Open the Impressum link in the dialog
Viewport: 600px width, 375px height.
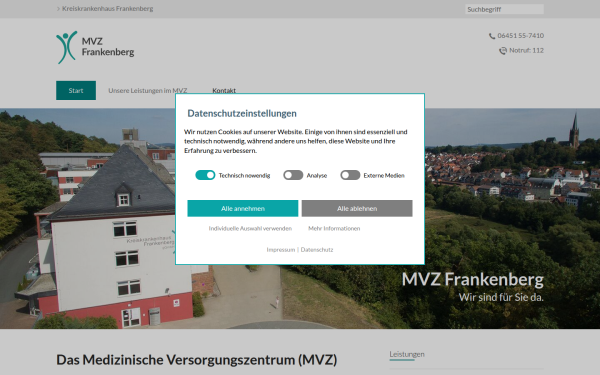point(280,249)
